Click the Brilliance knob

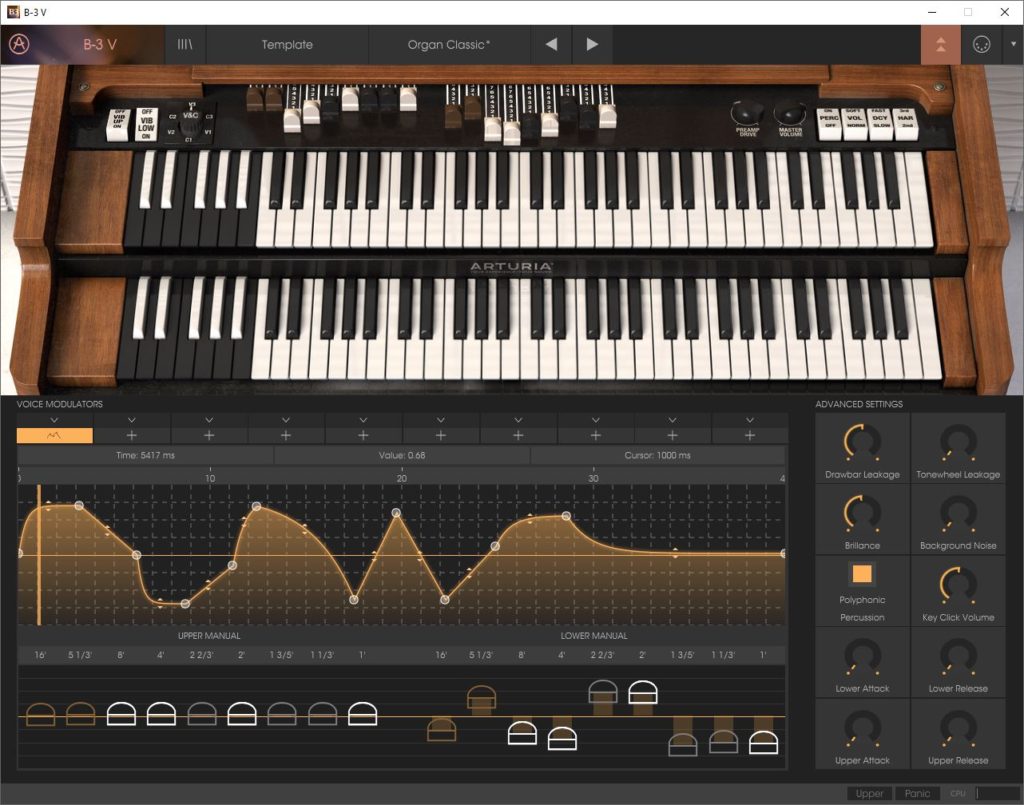[862, 513]
